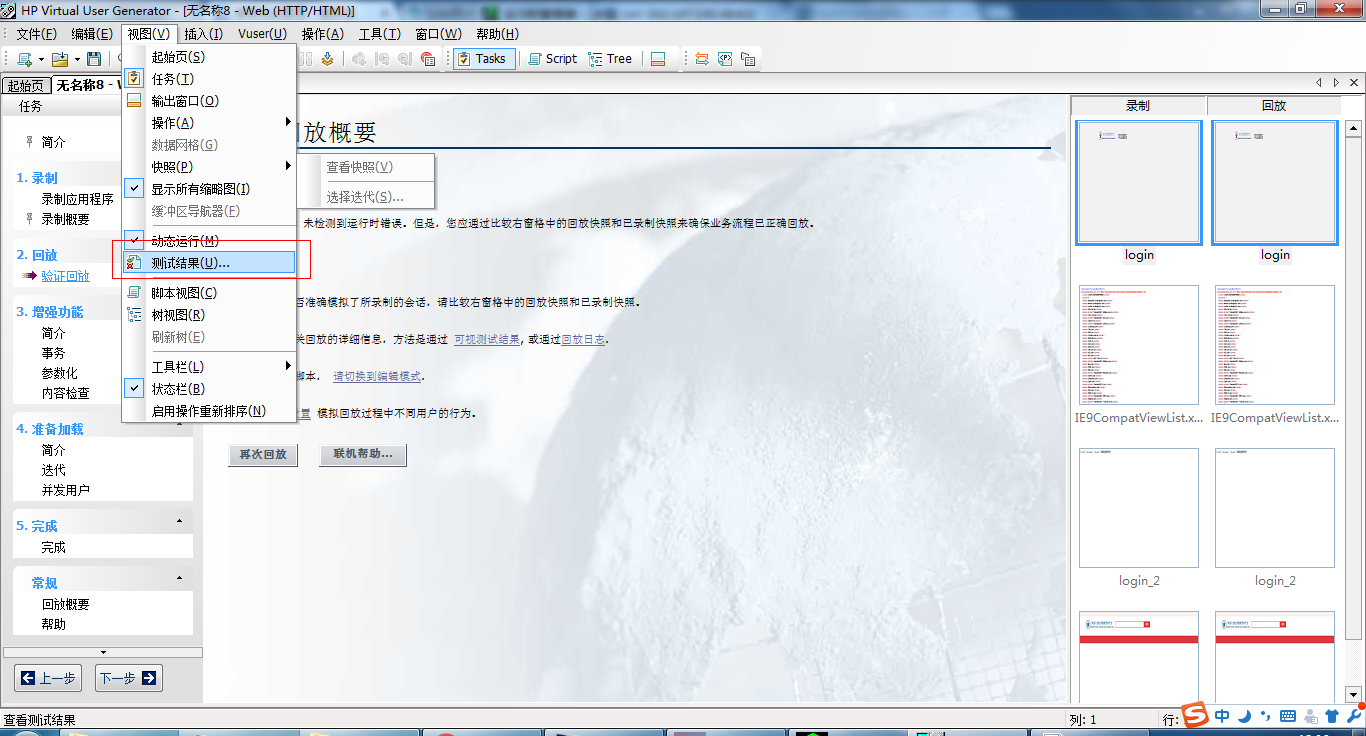
Task: Click the golden down-arrow toolbar icon
Action: click(x=327, y=59)
